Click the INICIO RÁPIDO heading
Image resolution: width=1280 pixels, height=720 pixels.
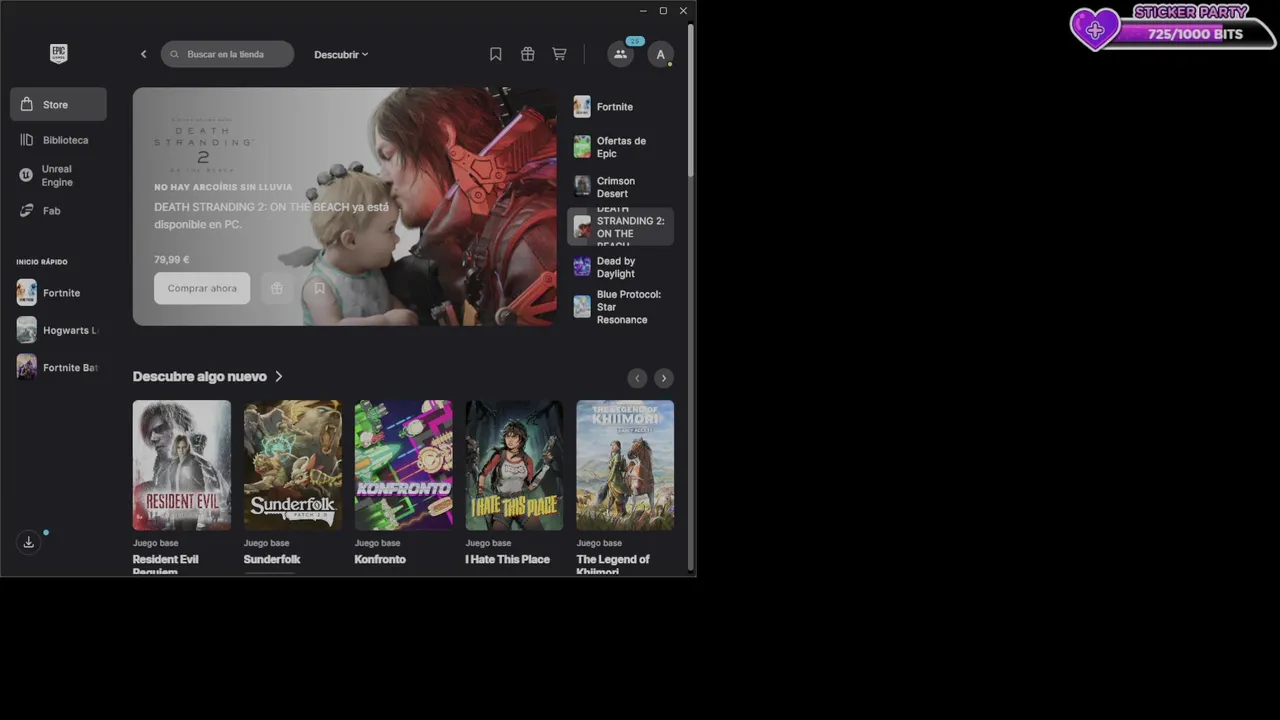coord(42,262)
